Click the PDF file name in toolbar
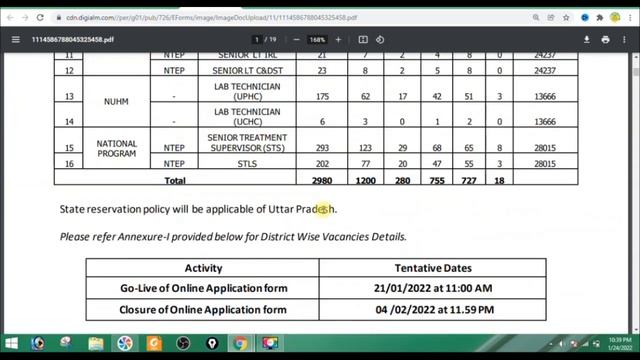This screenshot has height=360, width=640. pos(73,40)
